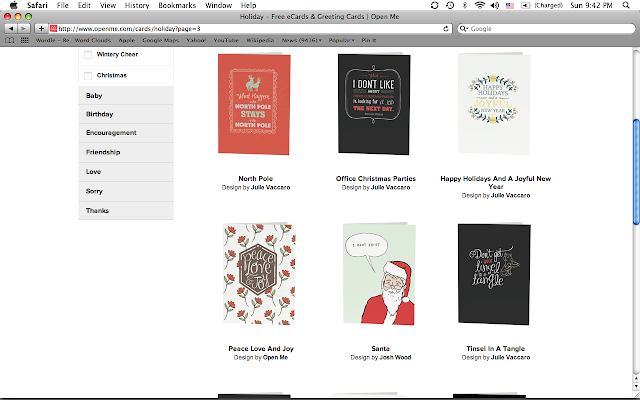
Task: Click the site favicon in address bar
Action: click(x=53, y=29)
